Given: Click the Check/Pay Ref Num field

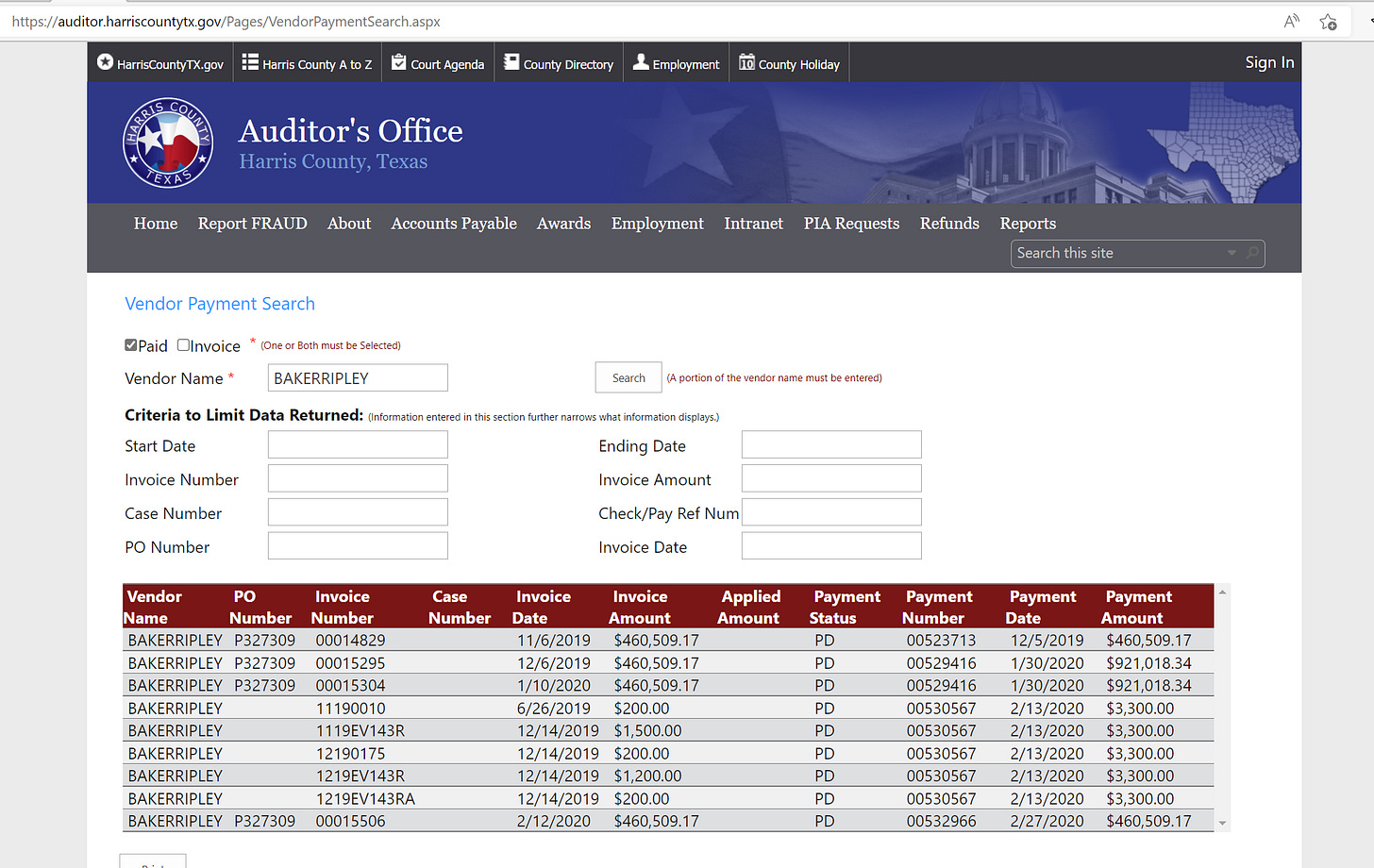Looking at the screenshot, I should tap(831, 512).
